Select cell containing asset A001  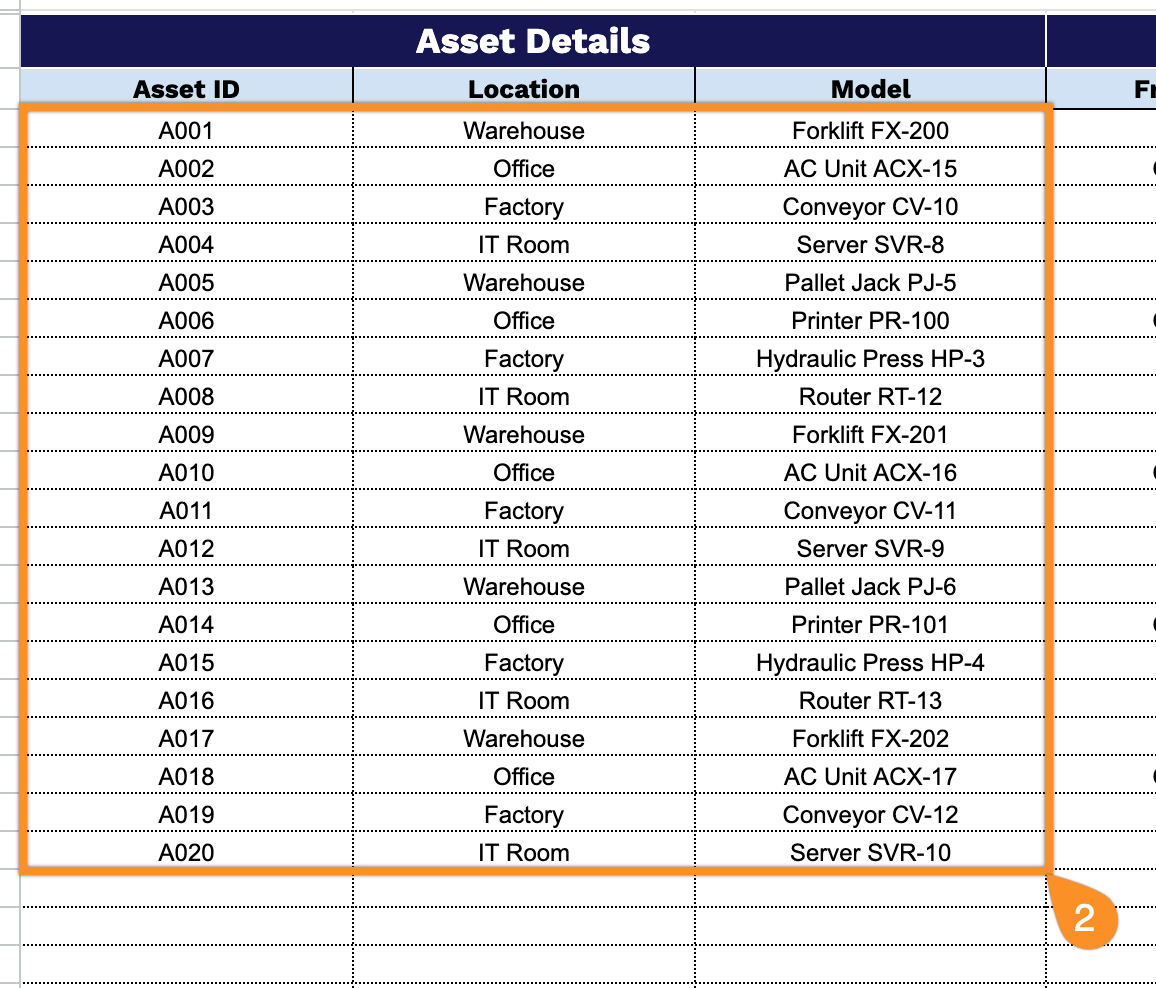click(187, 131)
